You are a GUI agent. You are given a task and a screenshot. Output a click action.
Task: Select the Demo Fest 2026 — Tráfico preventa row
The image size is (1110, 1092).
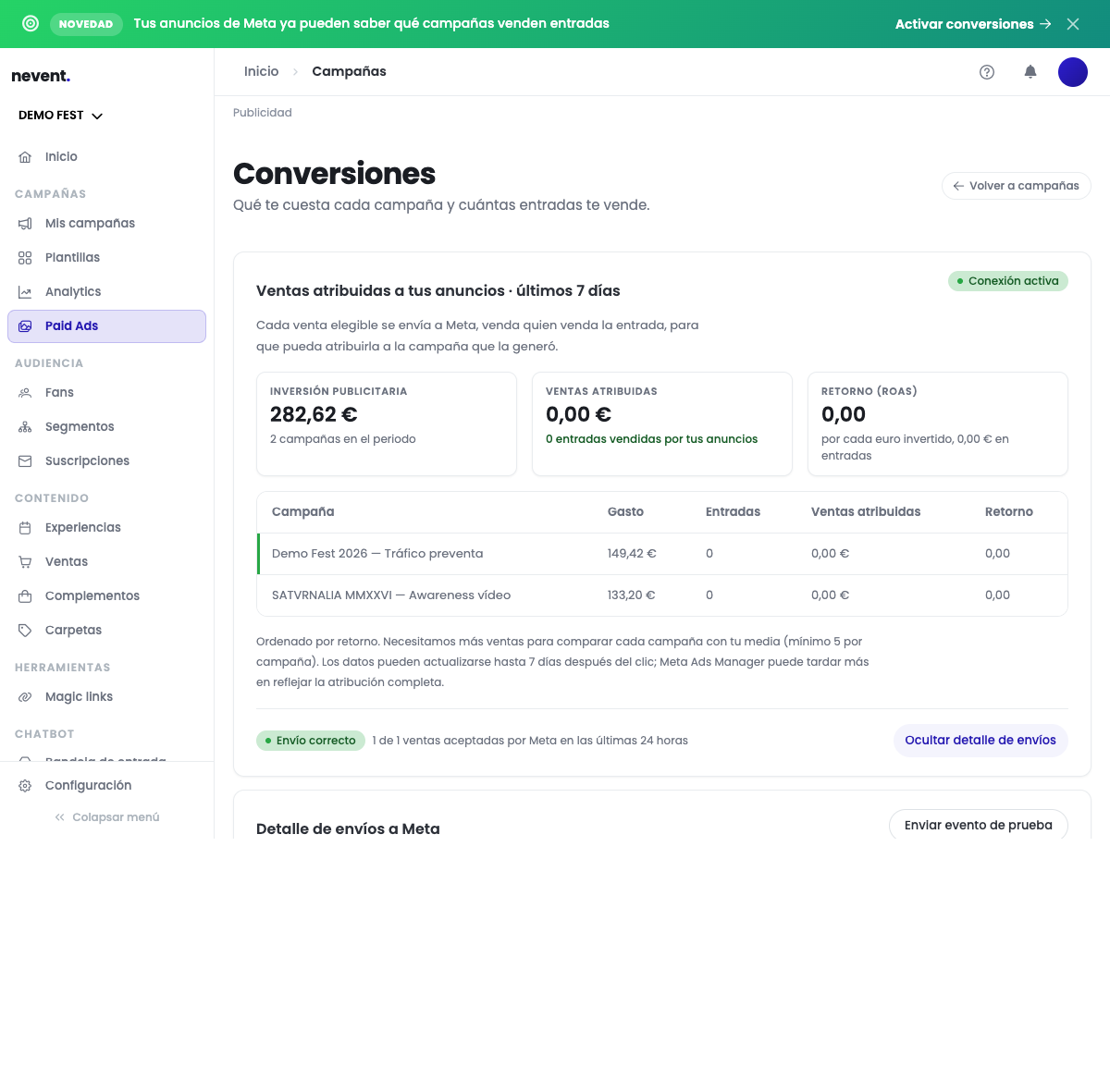662,554
